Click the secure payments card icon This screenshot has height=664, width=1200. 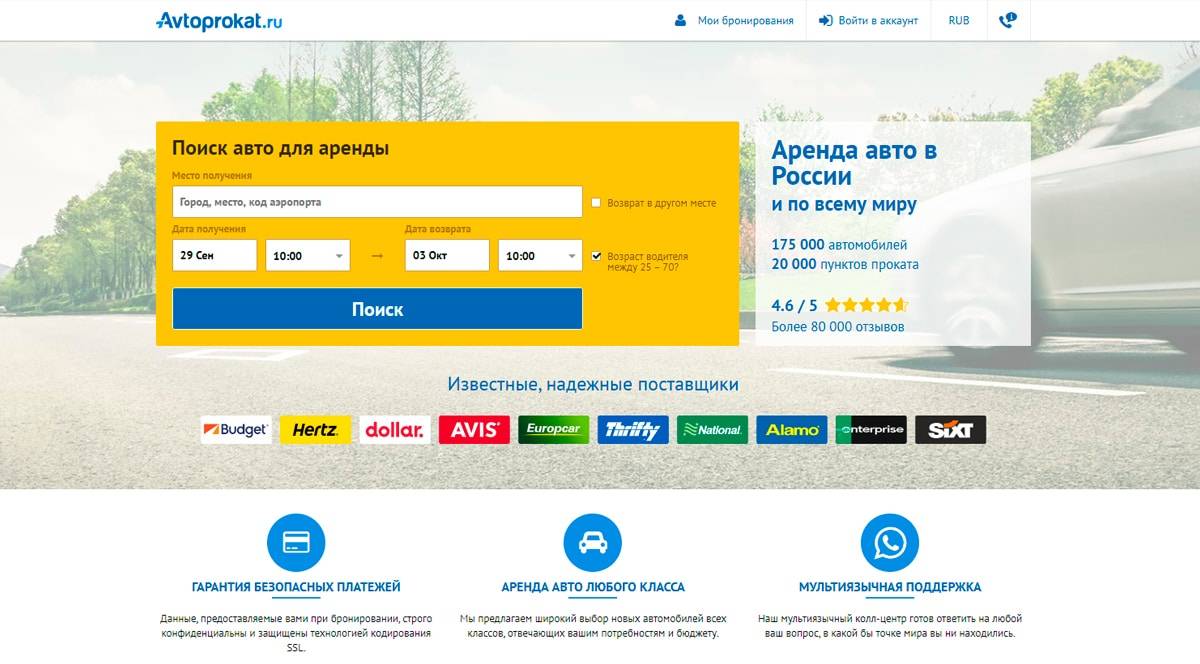click(296, 542)
